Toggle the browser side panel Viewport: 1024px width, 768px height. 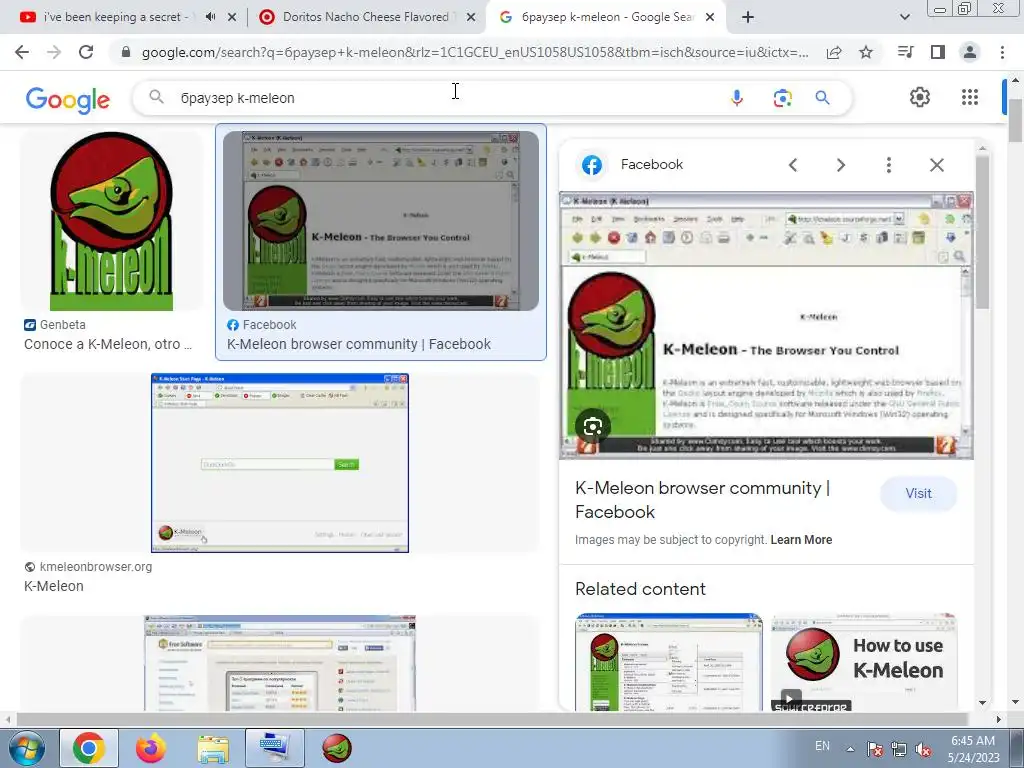point(938,52)
